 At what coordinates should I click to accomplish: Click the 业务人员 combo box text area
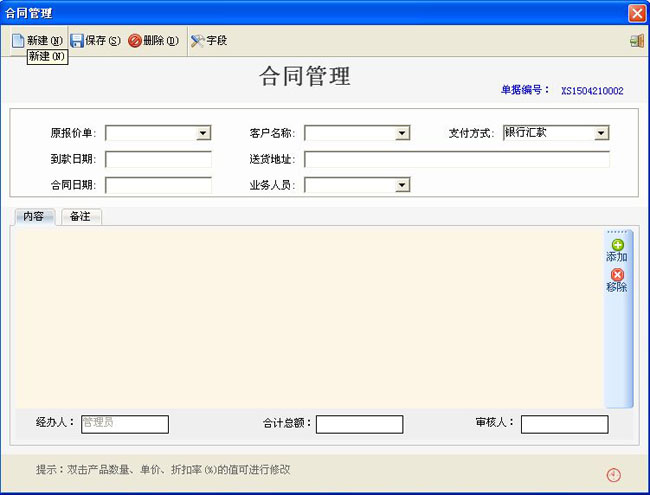(x=350, y=185)
